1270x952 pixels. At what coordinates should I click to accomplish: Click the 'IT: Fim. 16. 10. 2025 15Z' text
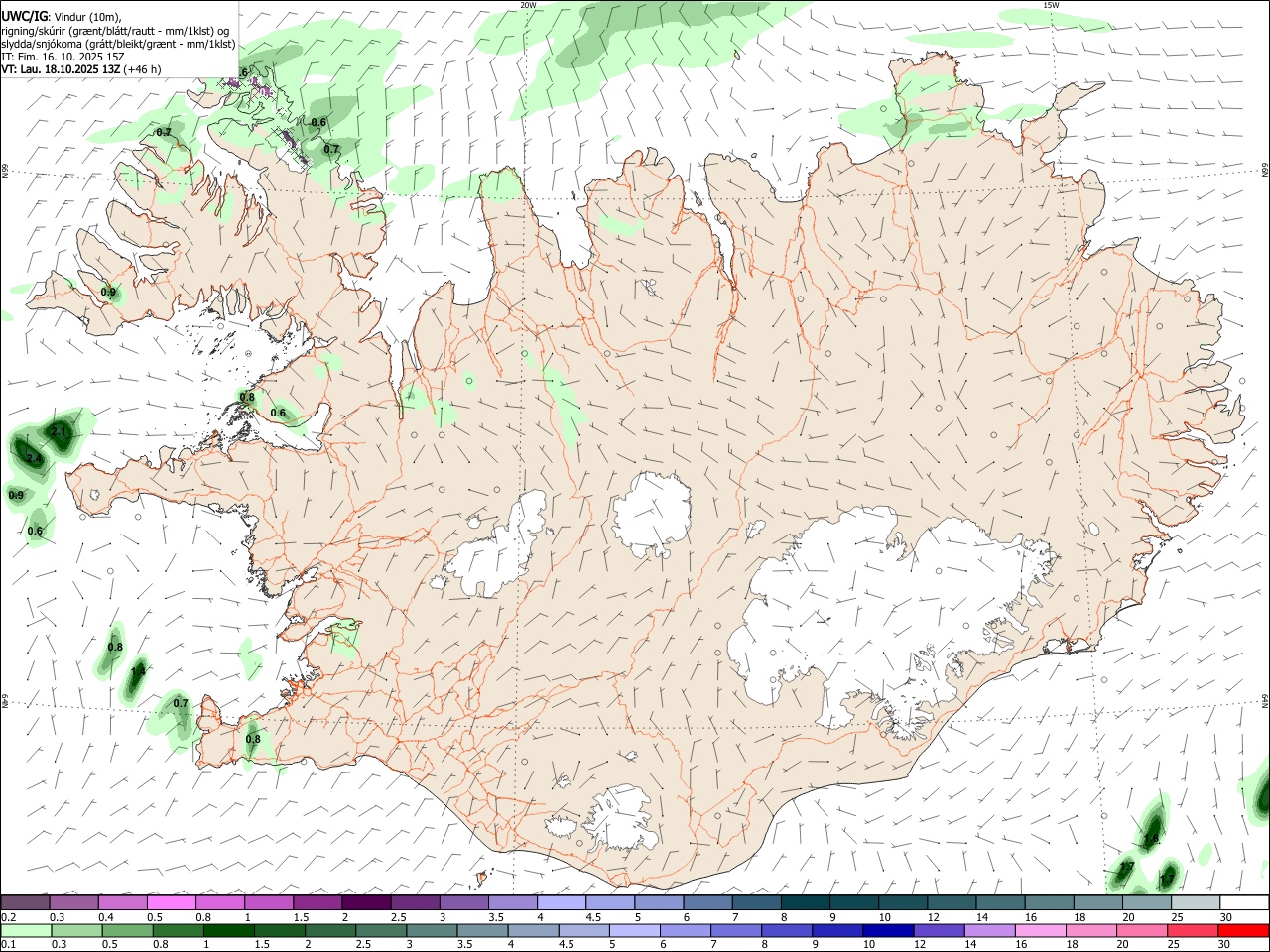[x=63, y=57]
